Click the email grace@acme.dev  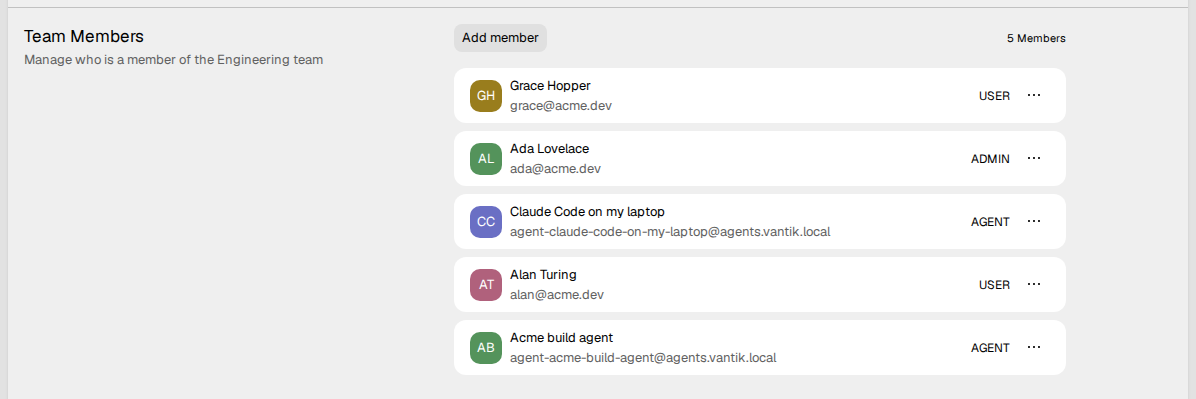[x=561, y=105]
